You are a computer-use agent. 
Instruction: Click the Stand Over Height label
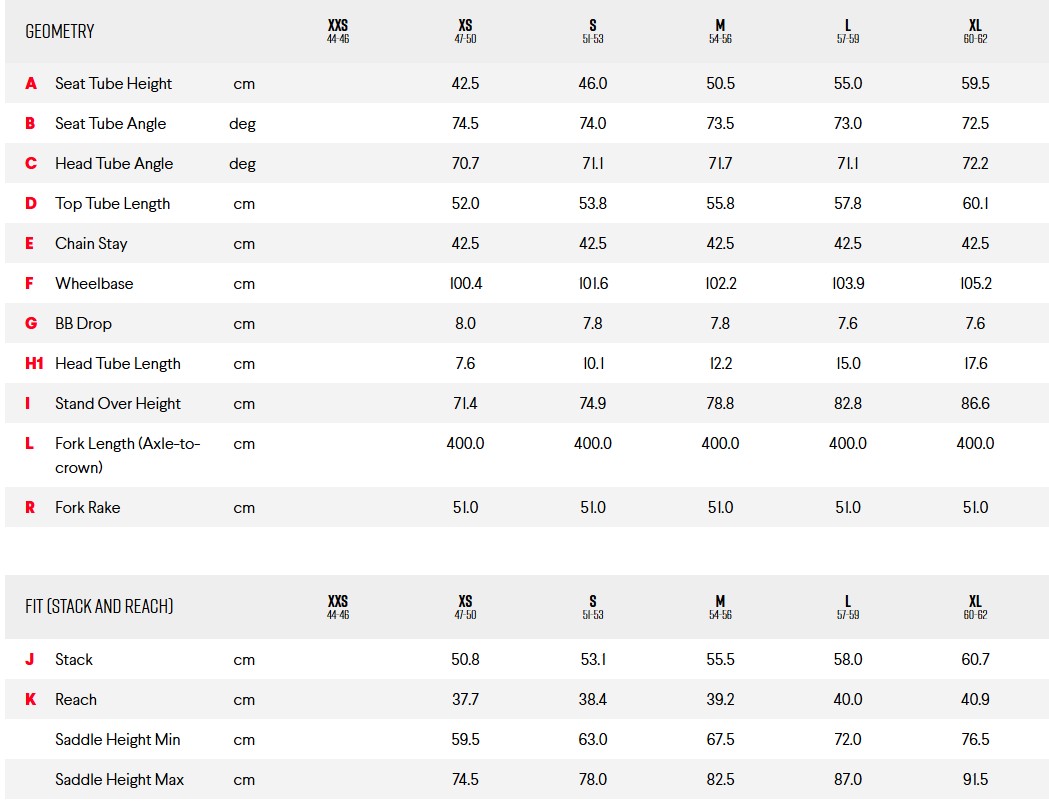118,403
